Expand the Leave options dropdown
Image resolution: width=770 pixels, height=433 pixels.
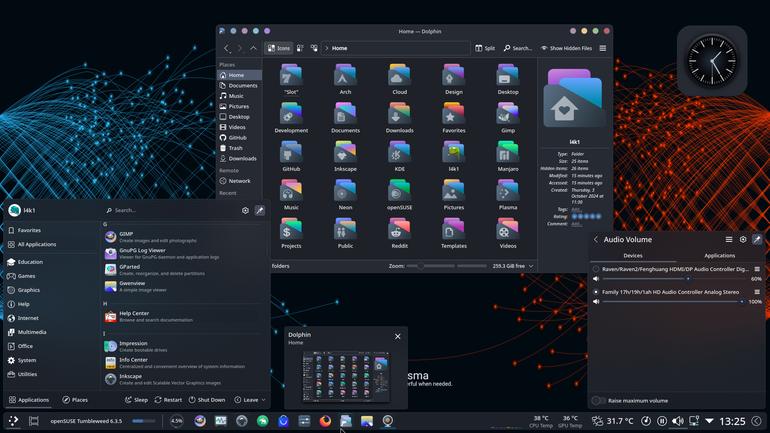click(250, 400)
